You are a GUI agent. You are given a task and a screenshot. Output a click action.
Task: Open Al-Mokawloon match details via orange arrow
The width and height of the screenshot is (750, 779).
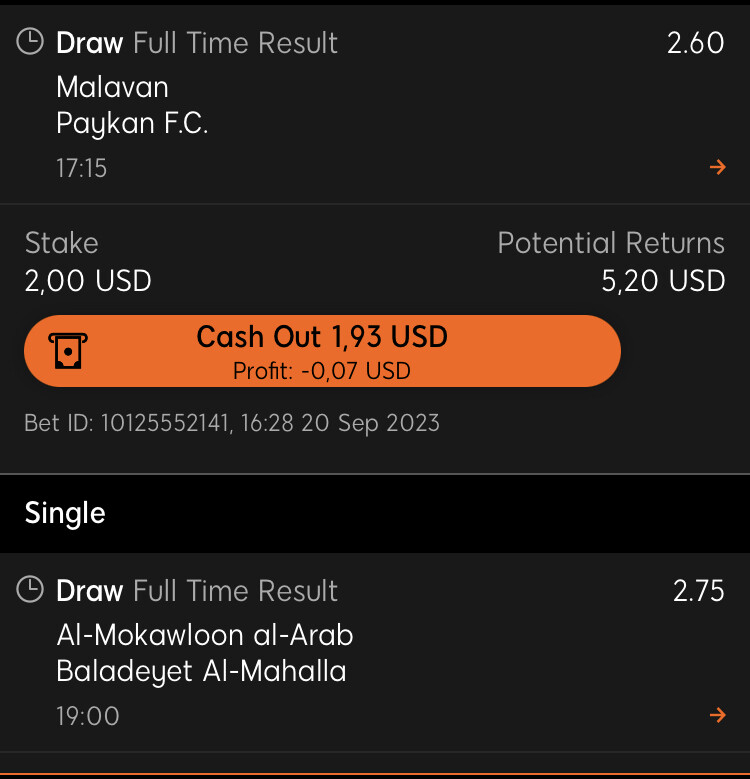point(717,715)
